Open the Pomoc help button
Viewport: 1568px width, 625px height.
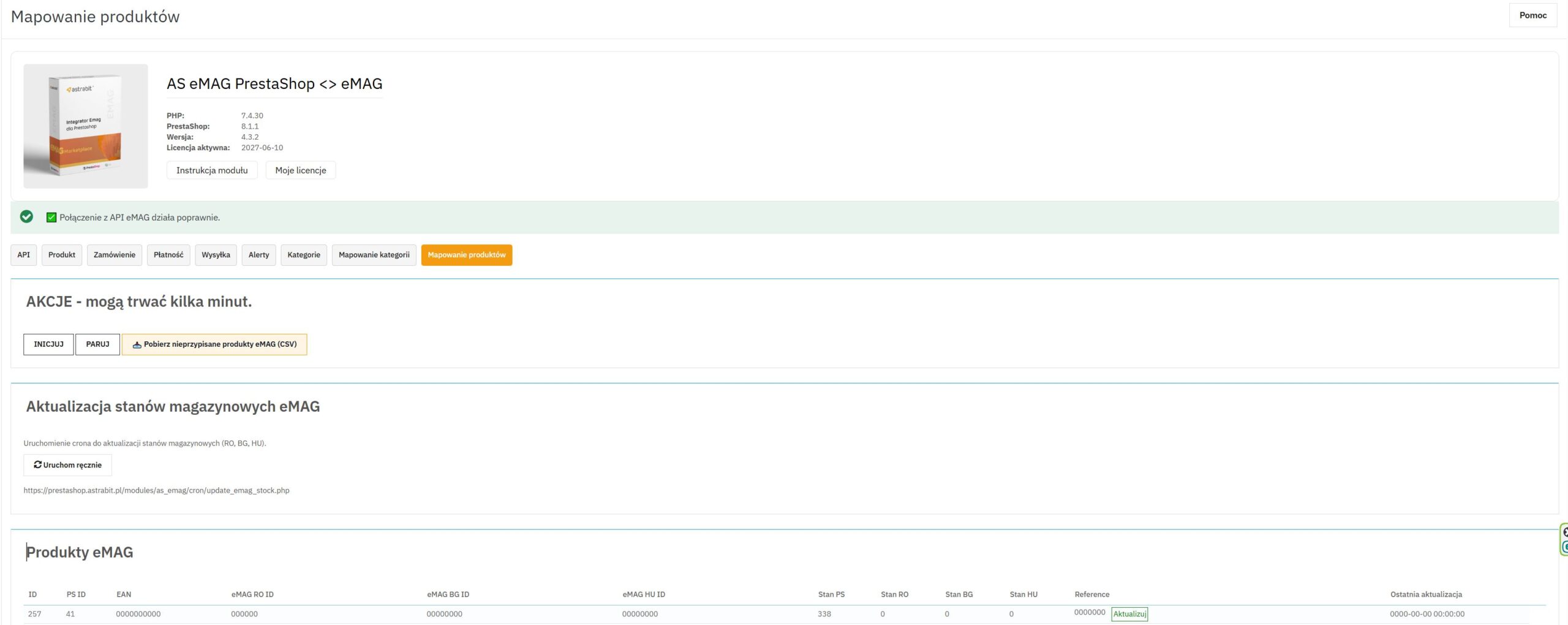coord(1532,15)
